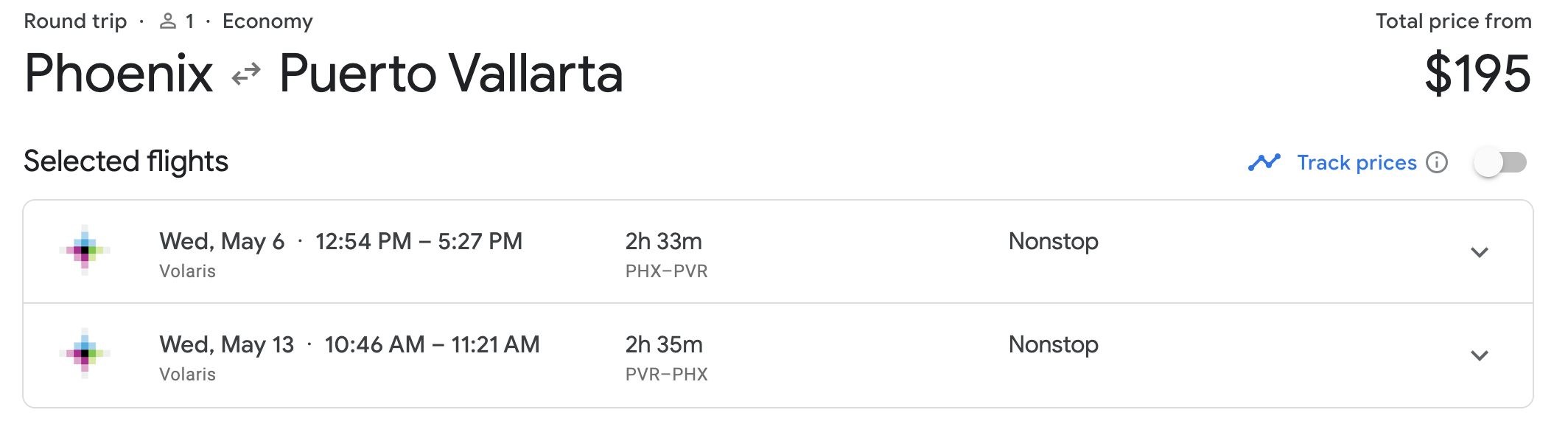
Task: Open the Track prices info tooltip icon
Action: tap(1436, 162)
